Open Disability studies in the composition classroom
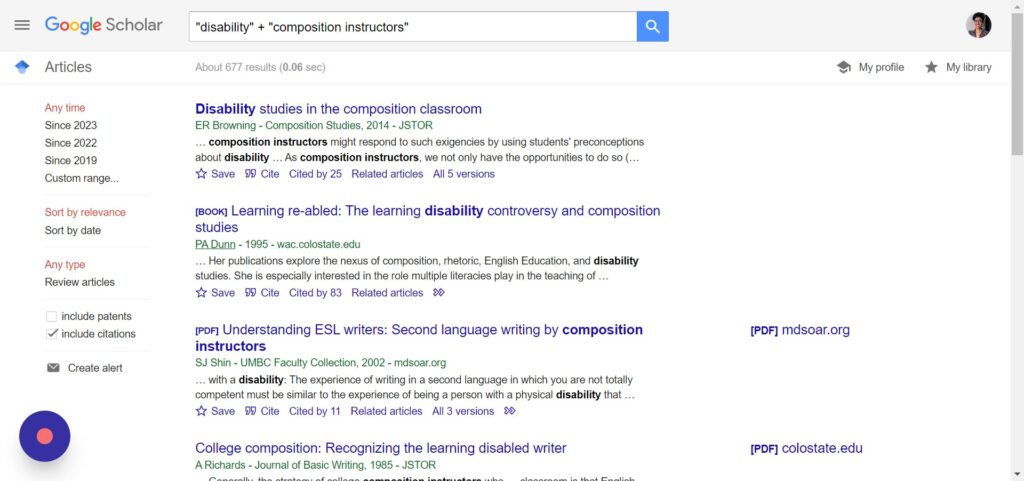 [338, 109]
